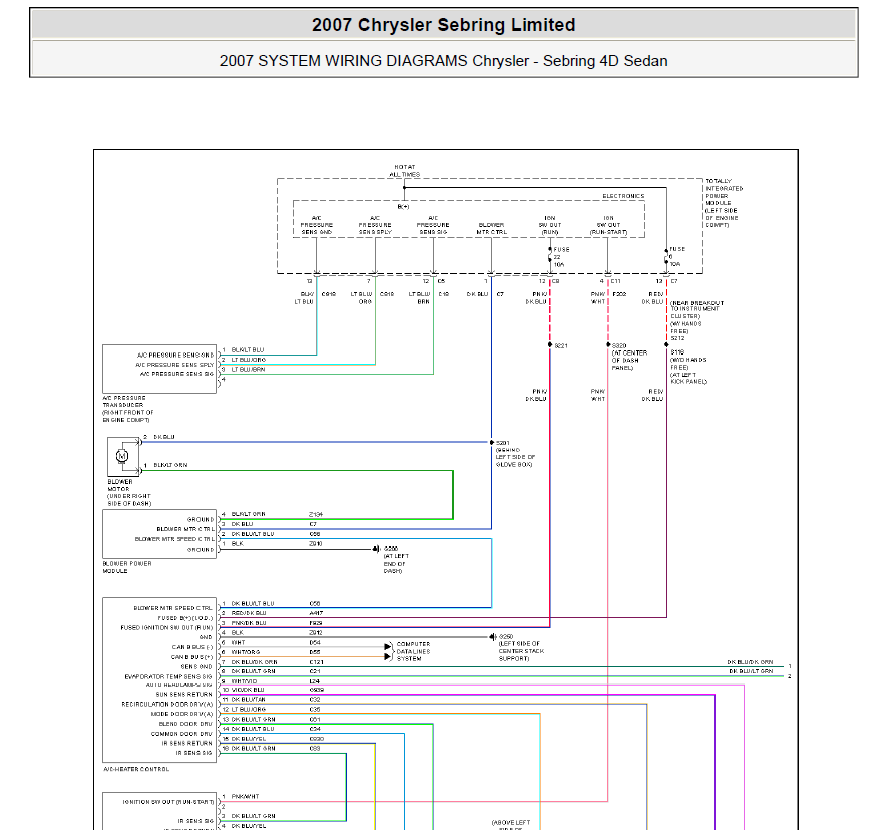Click the 'Z910' circuit code
Image resolution: width=875 pixels, height=830 pixels.
point(315,544)
